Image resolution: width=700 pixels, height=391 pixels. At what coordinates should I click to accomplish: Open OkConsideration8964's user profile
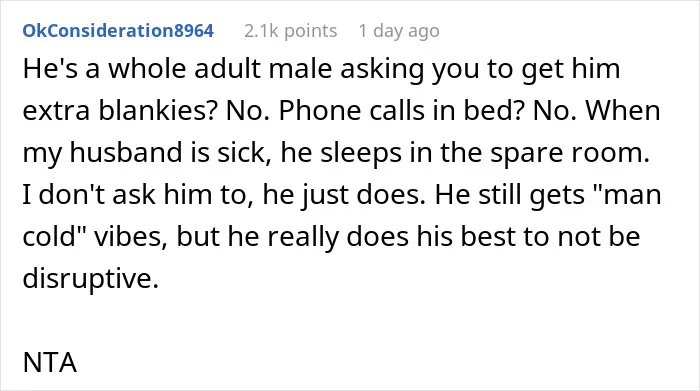point(118,31)
